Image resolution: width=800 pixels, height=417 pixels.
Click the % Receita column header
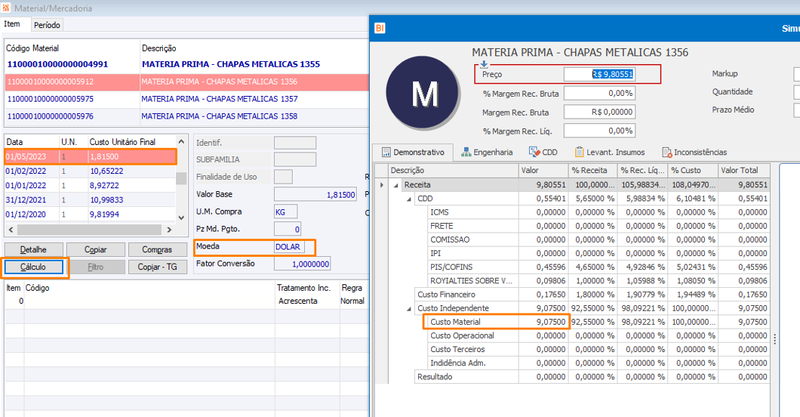coord(593,170)
